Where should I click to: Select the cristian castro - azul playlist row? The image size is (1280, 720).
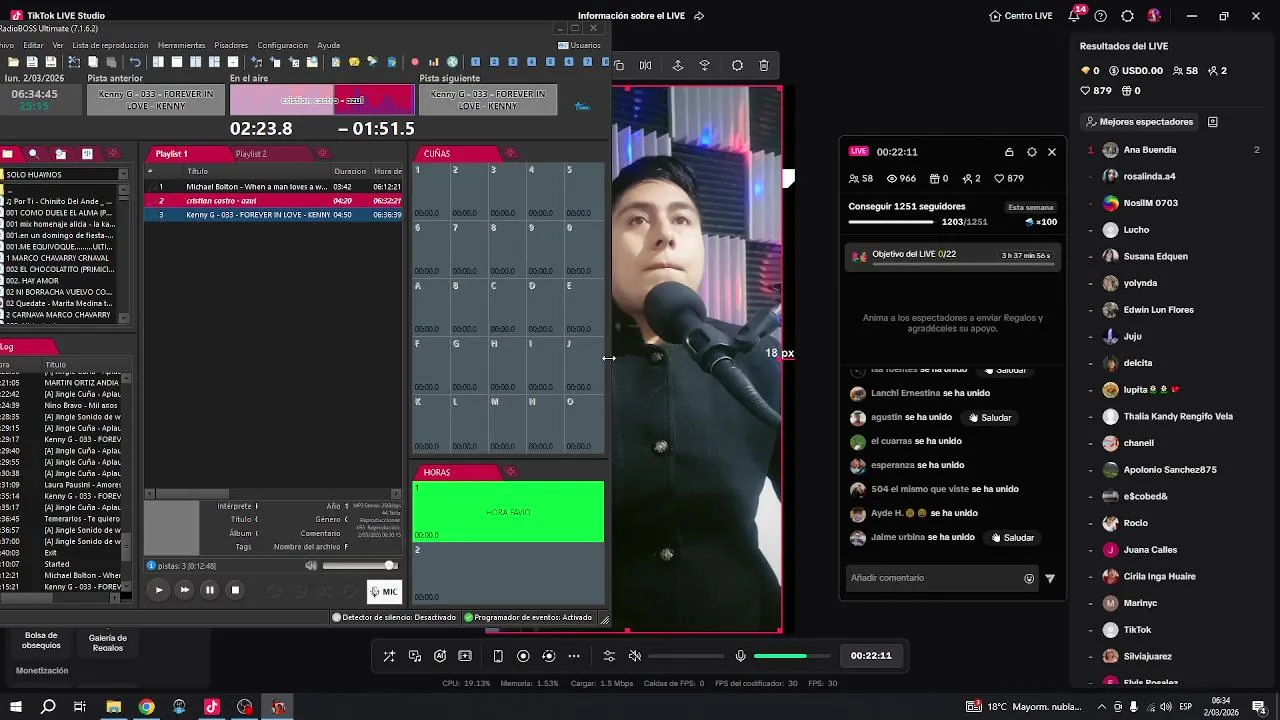(x=274, y=201)
